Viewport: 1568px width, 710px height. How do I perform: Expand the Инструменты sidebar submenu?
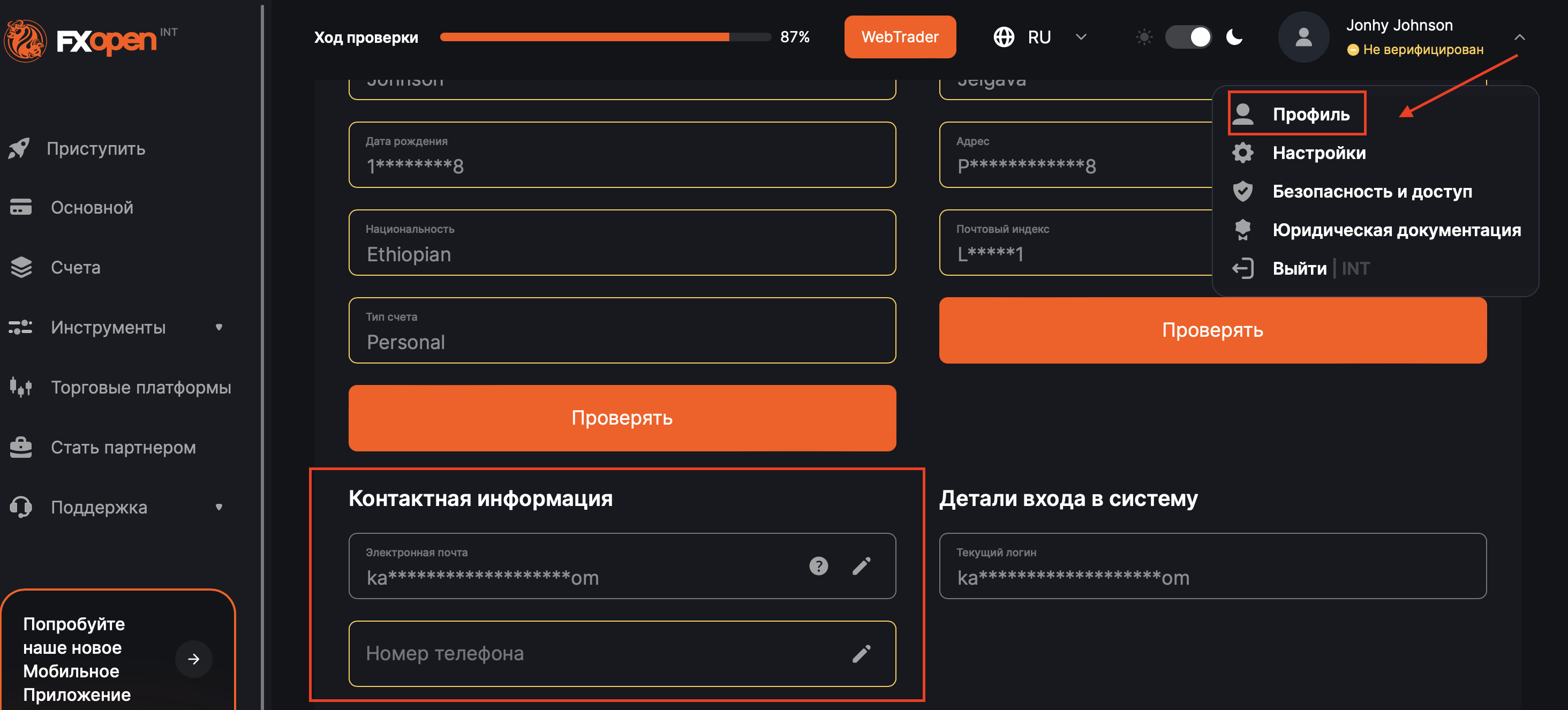click(219, 327)
